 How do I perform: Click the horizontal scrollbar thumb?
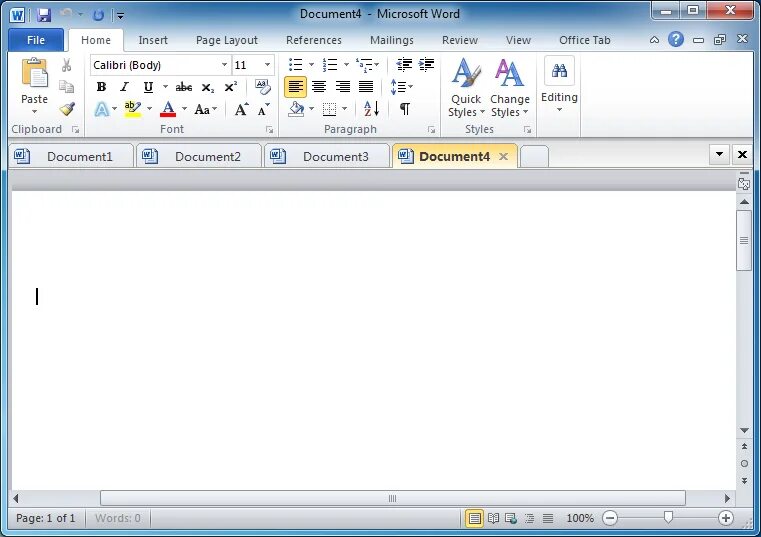click(x=393, y=498)
